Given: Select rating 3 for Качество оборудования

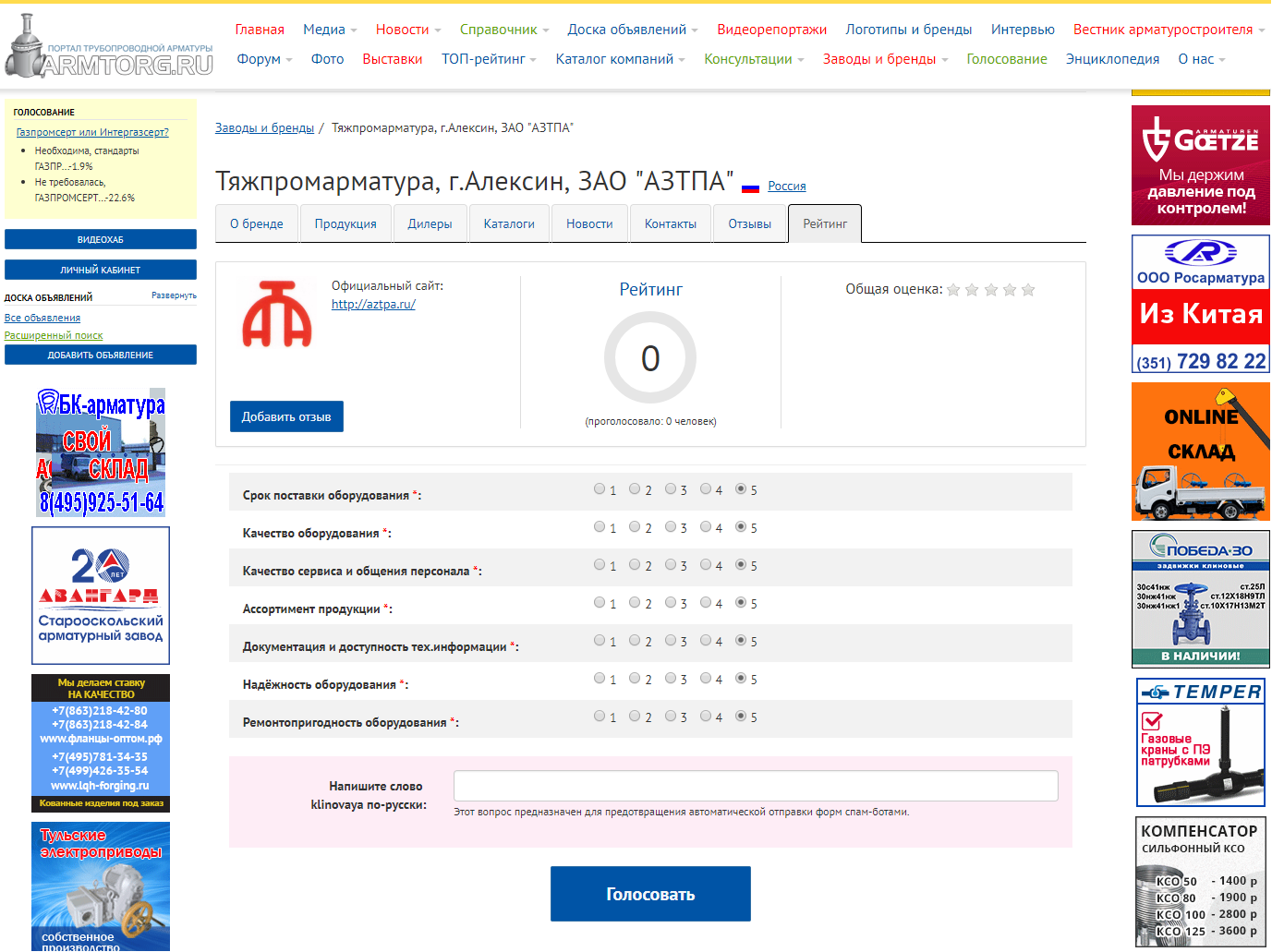Looking at the screenshot, I should click(671, 527).
